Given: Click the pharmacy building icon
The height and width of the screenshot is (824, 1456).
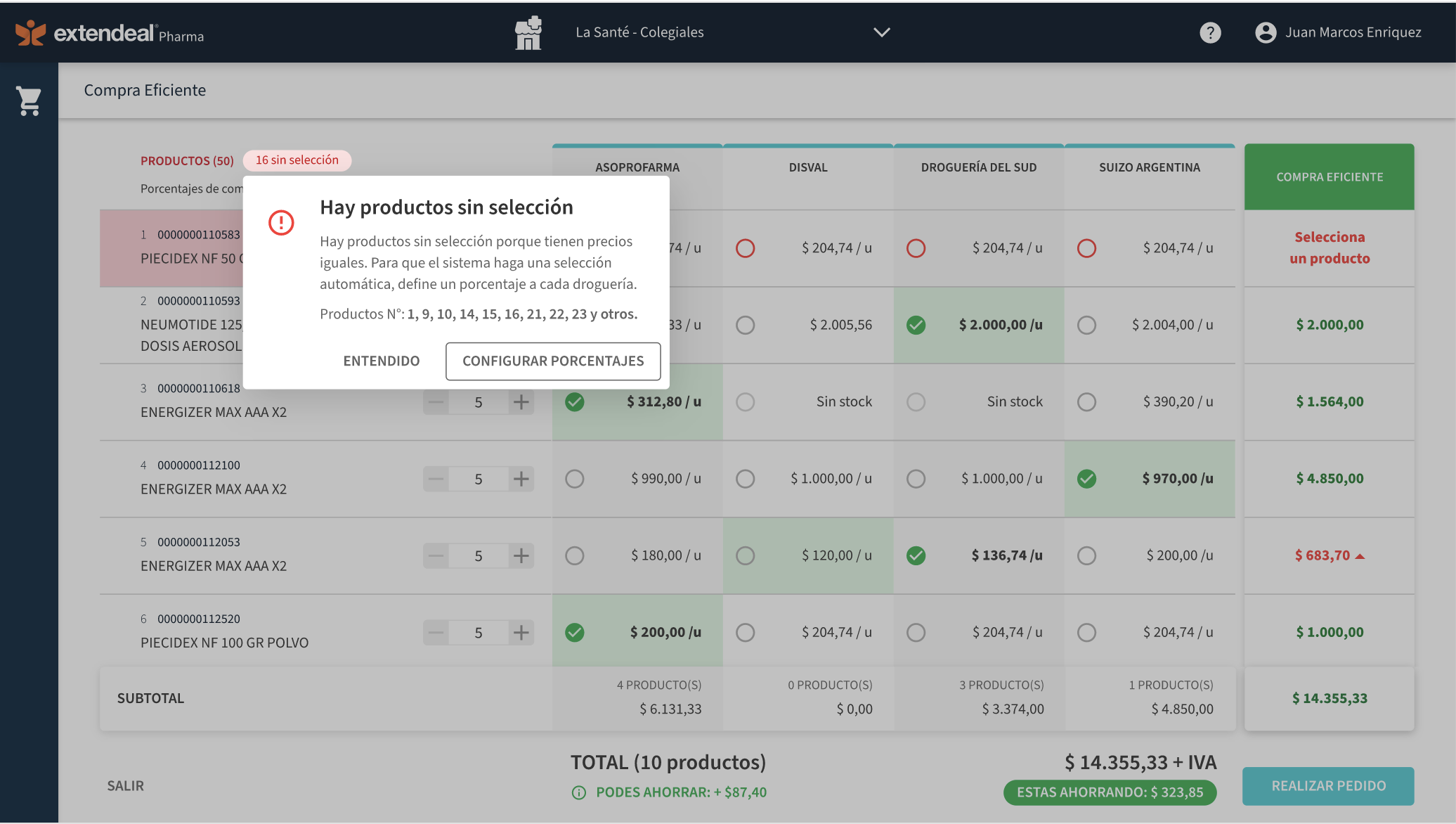Looking at the screenshot, I should click(528, 32).
